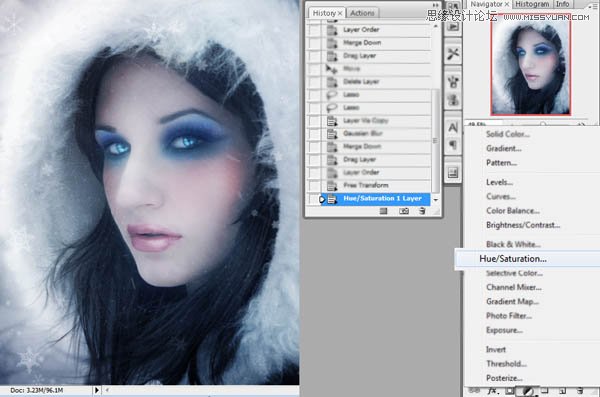Switch to the Histogram tab
This screenshot has height=397, width=600.
click(532, 4)
